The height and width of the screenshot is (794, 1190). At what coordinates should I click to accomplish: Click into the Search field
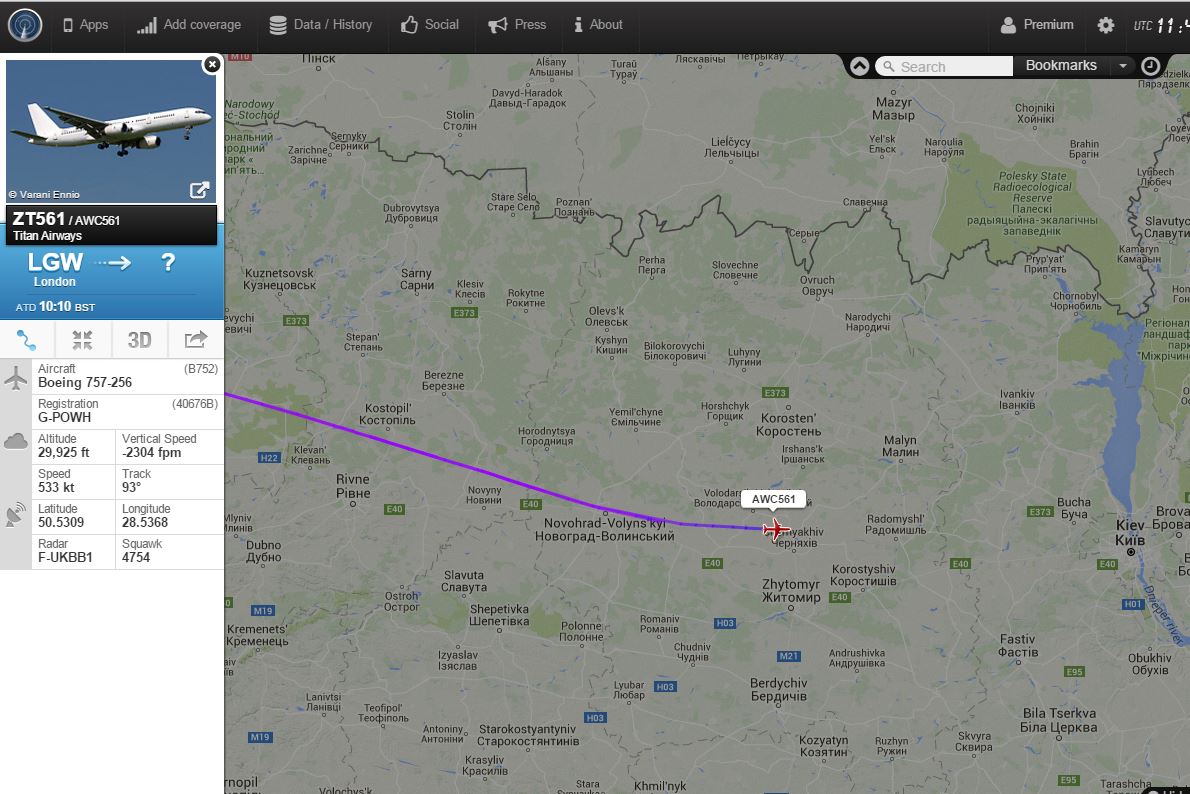pyautogui.click(x=944, y=66)
